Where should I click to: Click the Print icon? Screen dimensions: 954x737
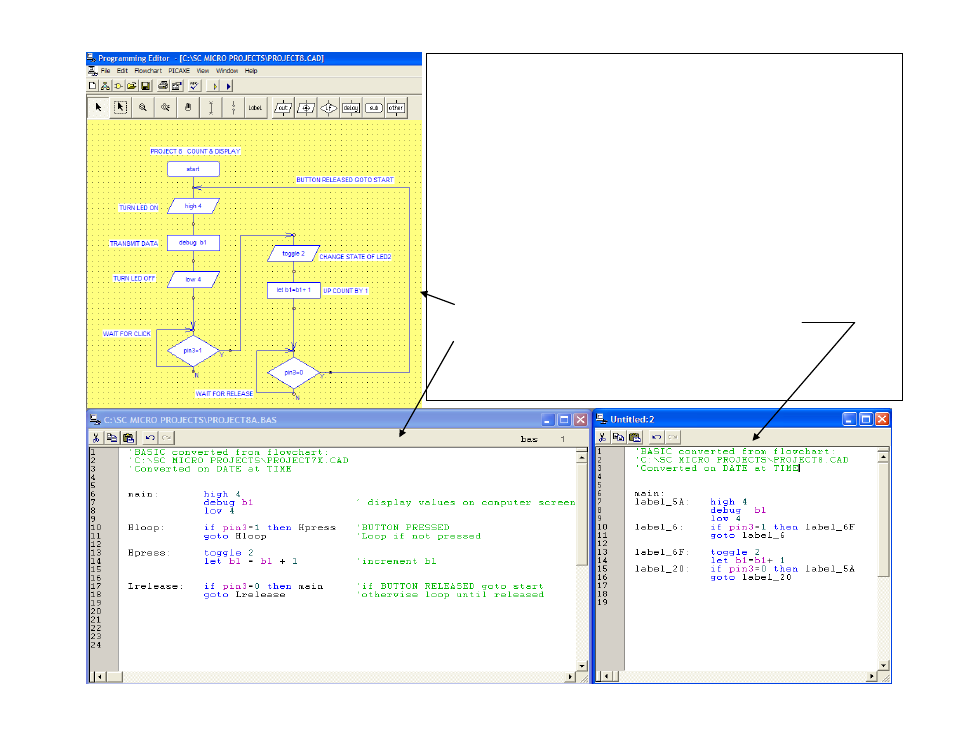click(x=163, y=86)
